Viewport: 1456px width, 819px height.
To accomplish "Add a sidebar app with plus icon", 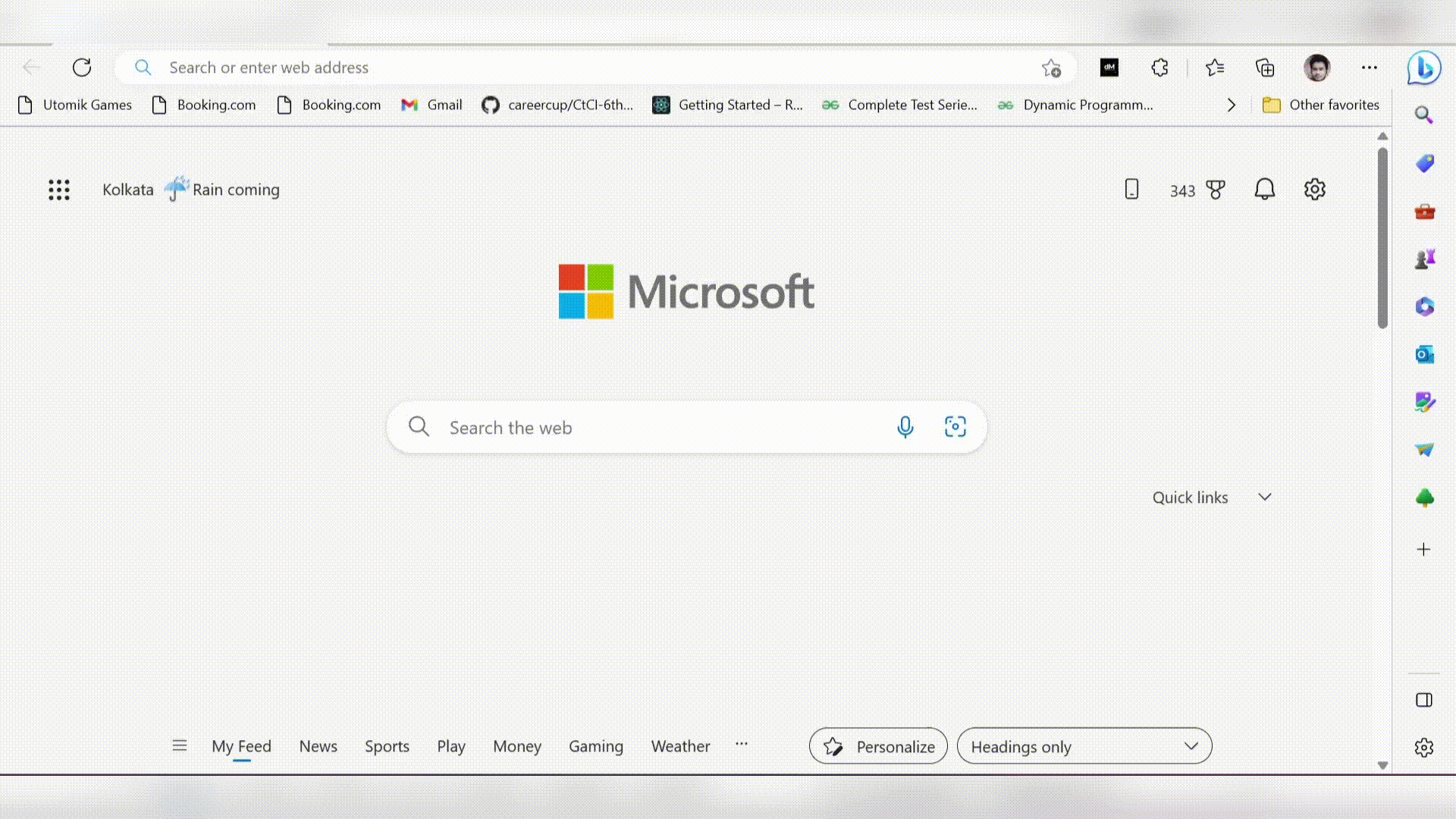I will point(1423,550).
